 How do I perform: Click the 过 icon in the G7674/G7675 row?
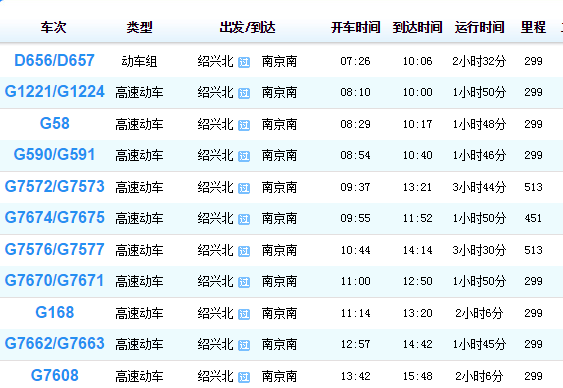[244, 219]
